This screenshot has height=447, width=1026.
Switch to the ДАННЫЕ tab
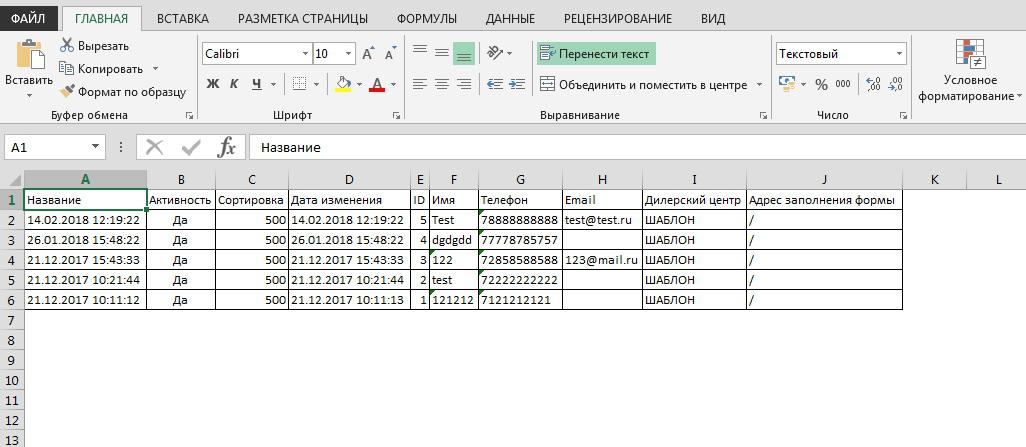pyautogui.click(x=510, y=18)
